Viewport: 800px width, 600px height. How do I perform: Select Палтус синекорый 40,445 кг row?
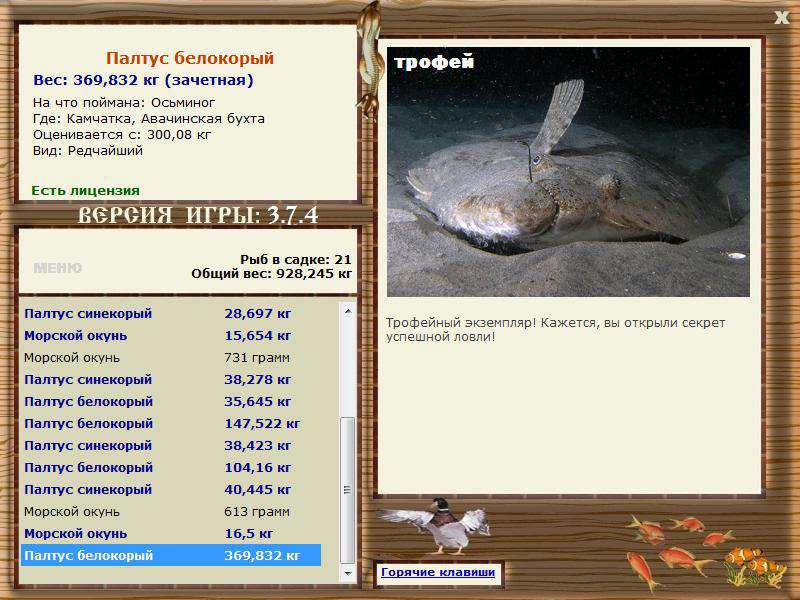pos(170,489)
